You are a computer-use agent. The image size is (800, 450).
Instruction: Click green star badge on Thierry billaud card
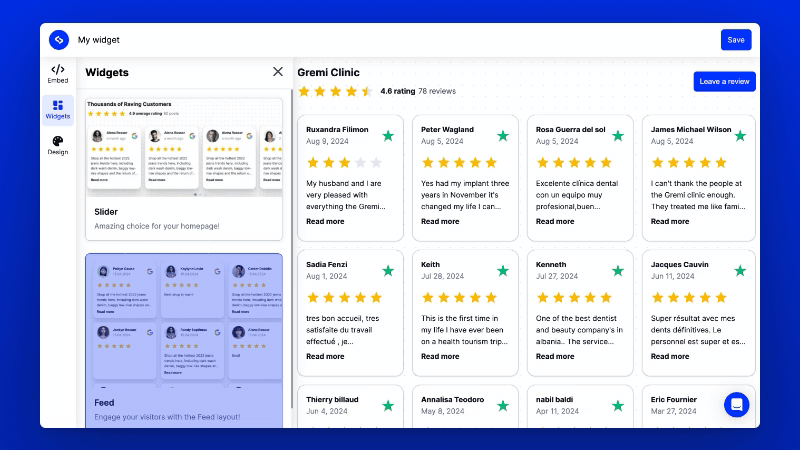coord(388,406)
